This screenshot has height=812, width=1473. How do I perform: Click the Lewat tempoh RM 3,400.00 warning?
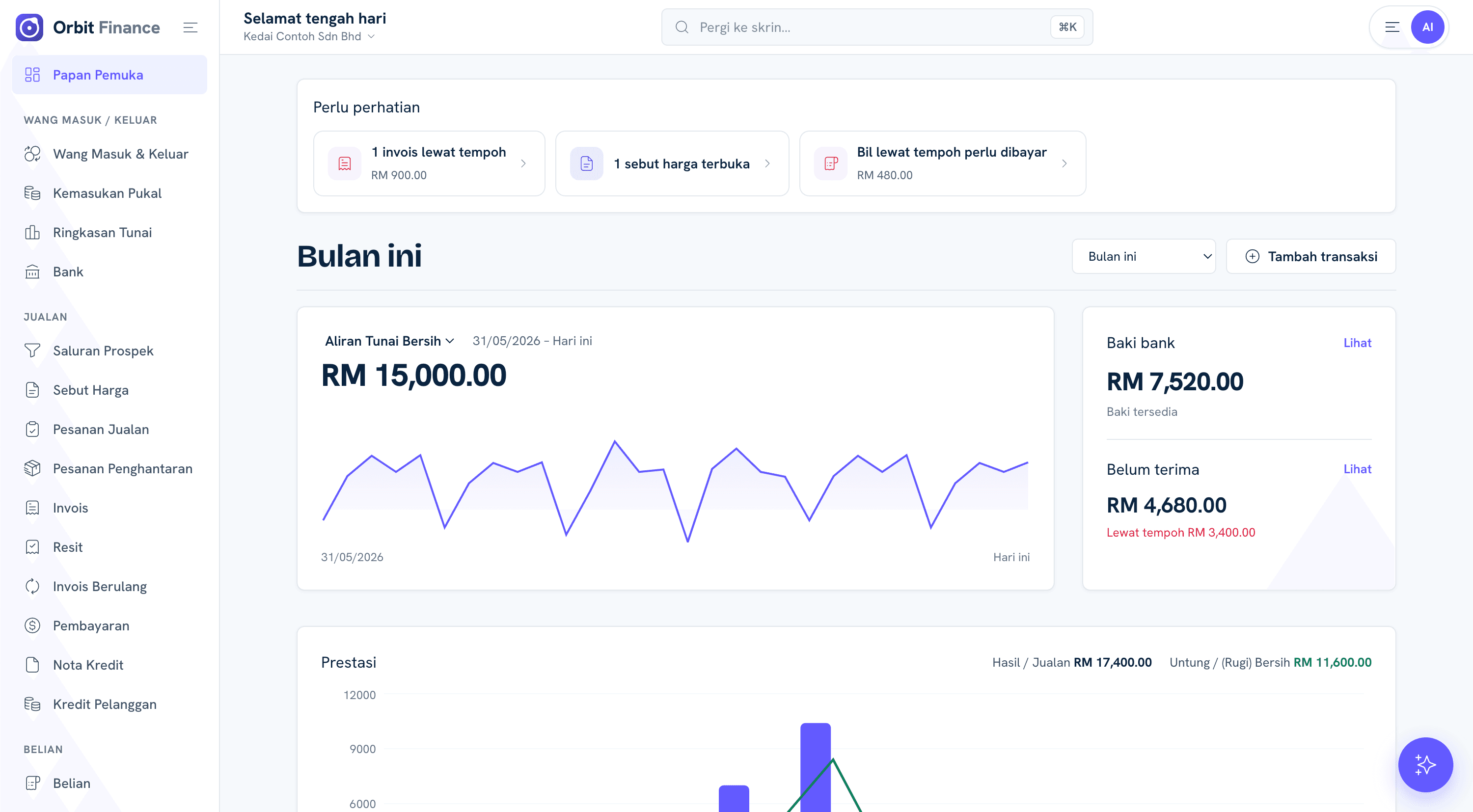click(x=1181, y=533)
